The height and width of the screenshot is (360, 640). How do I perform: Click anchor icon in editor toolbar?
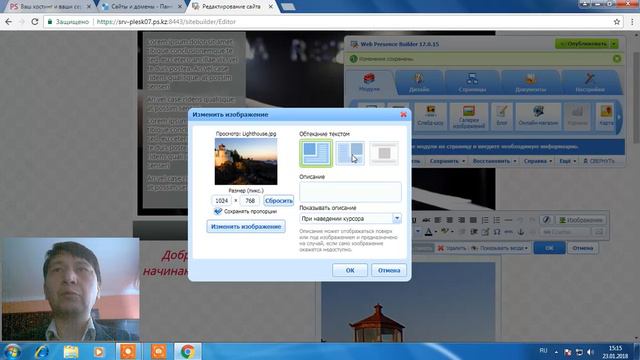tap(520, 232)
